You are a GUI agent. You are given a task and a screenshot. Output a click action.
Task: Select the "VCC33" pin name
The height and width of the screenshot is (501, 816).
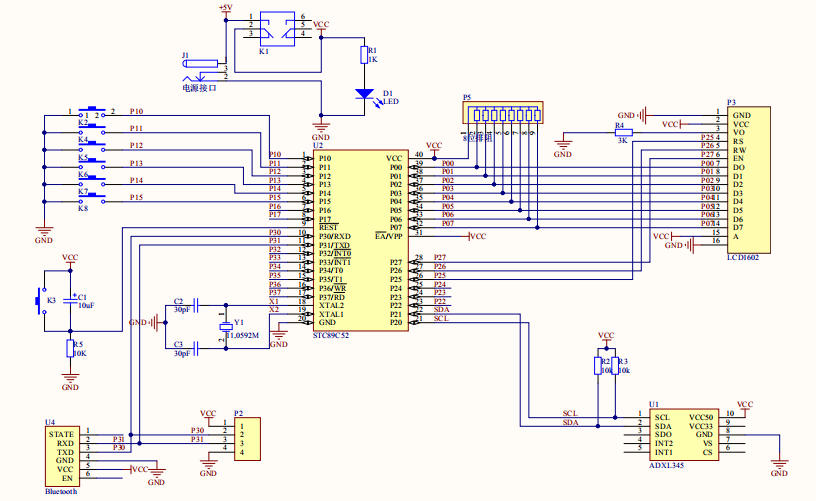pos(701,426)
